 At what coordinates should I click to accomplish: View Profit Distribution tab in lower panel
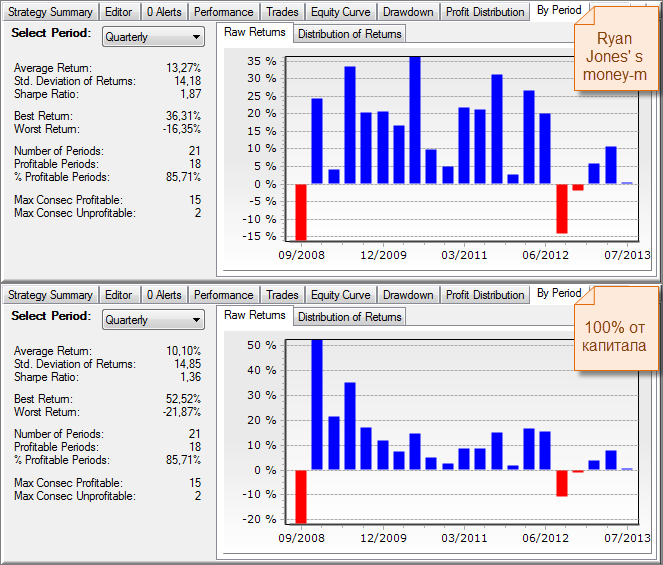[485, 295]
